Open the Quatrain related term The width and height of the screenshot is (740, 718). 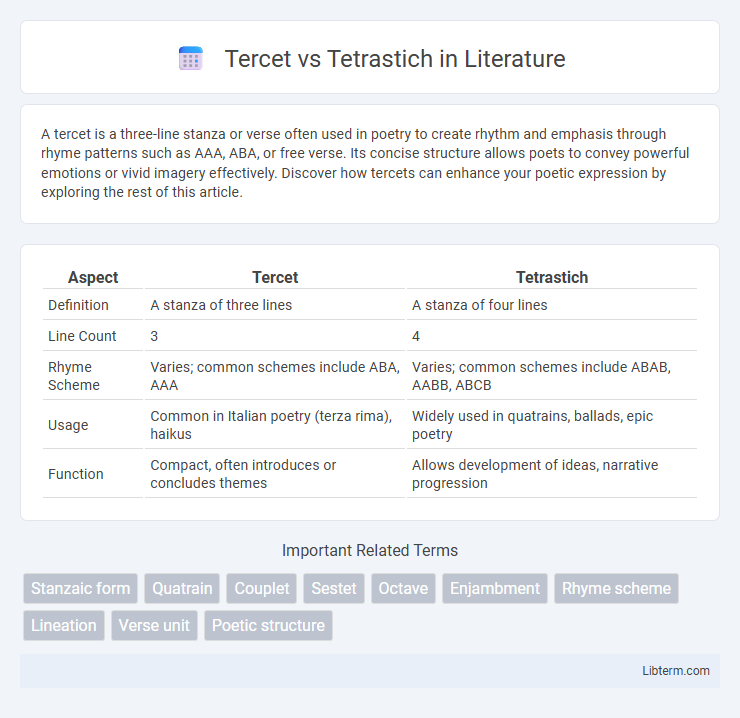182,588
